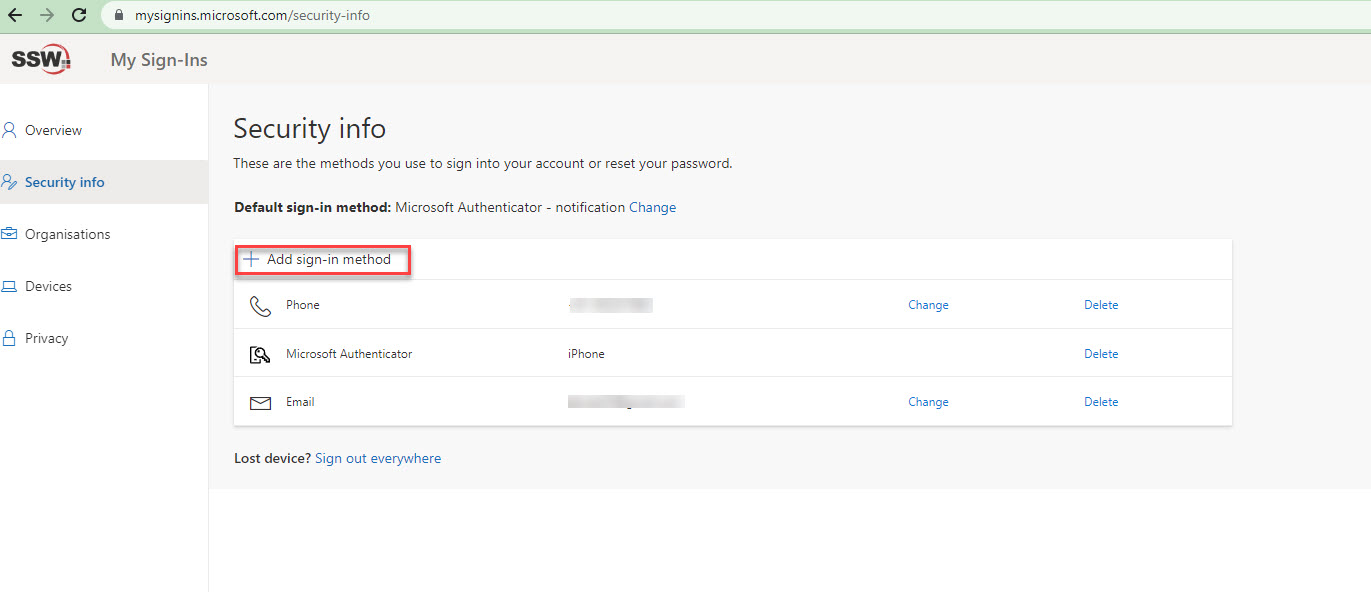Click the browser forward arrow
Screen dimensions: 1371x592
[46, 15]
